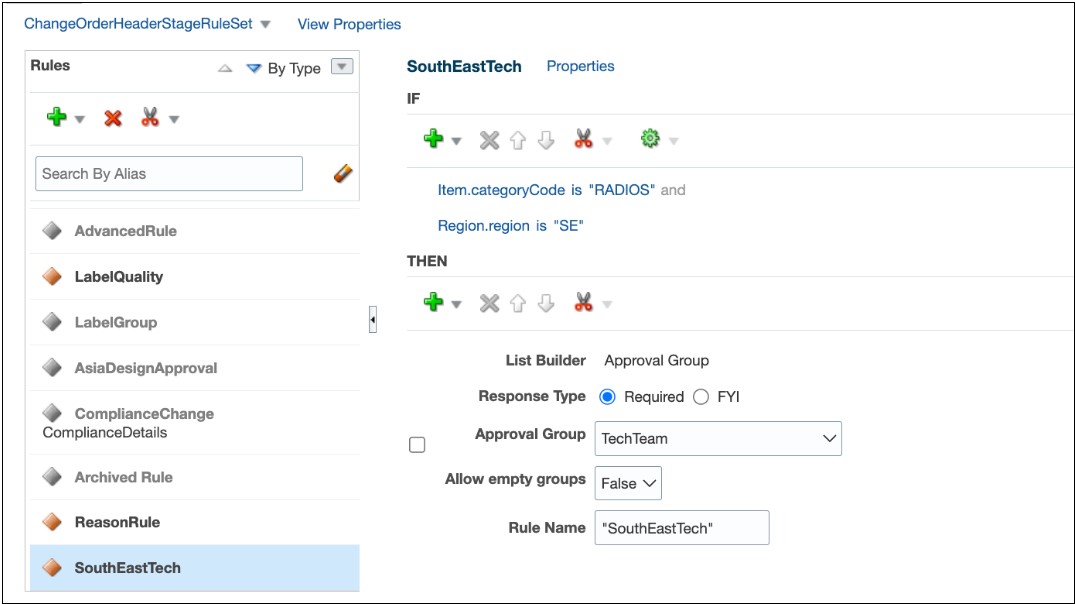Open View Properties link
The image size is (1075, 604).
pos(346,24)
